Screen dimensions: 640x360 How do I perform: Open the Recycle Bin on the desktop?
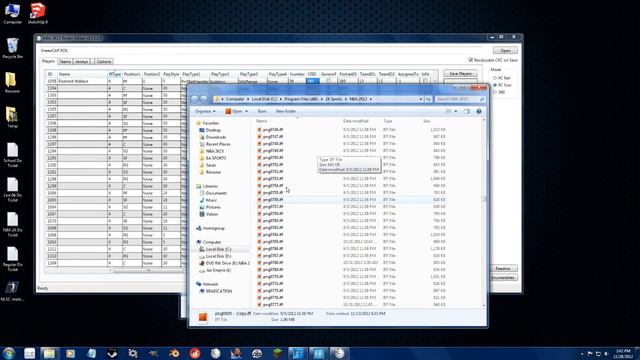[x=12, y=48]
